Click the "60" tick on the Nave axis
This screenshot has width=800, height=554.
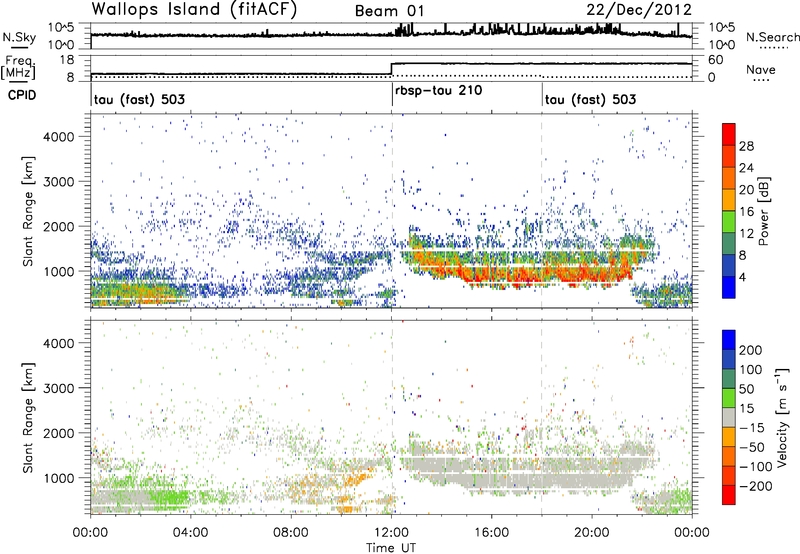pyautogui.click(x=716, y=60)
